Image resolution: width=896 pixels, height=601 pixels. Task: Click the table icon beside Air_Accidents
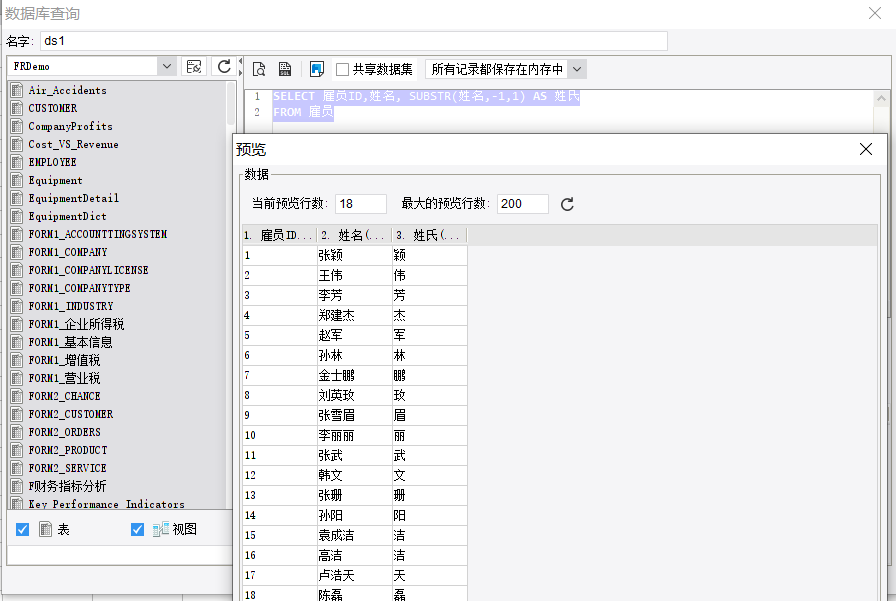(x=17, y=90)
